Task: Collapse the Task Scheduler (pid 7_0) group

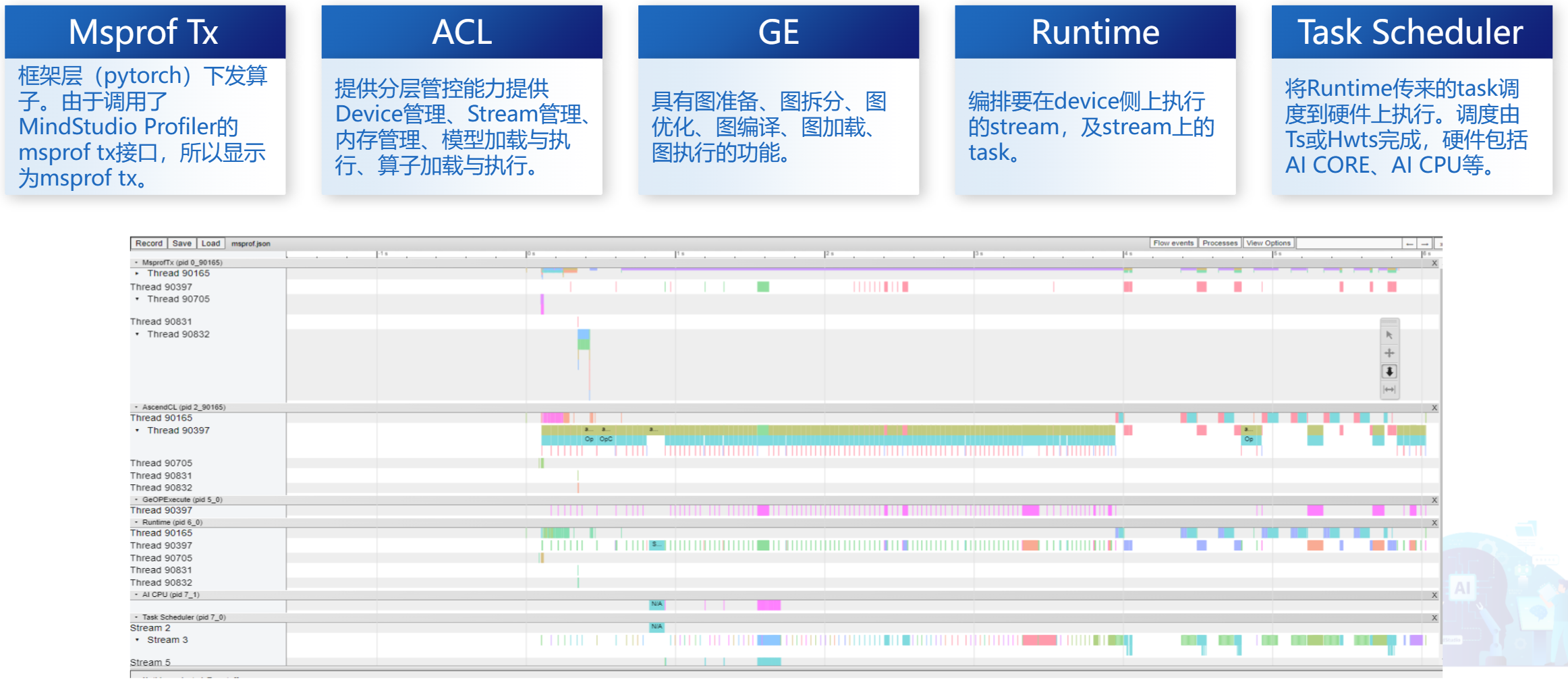Action: 136,617
